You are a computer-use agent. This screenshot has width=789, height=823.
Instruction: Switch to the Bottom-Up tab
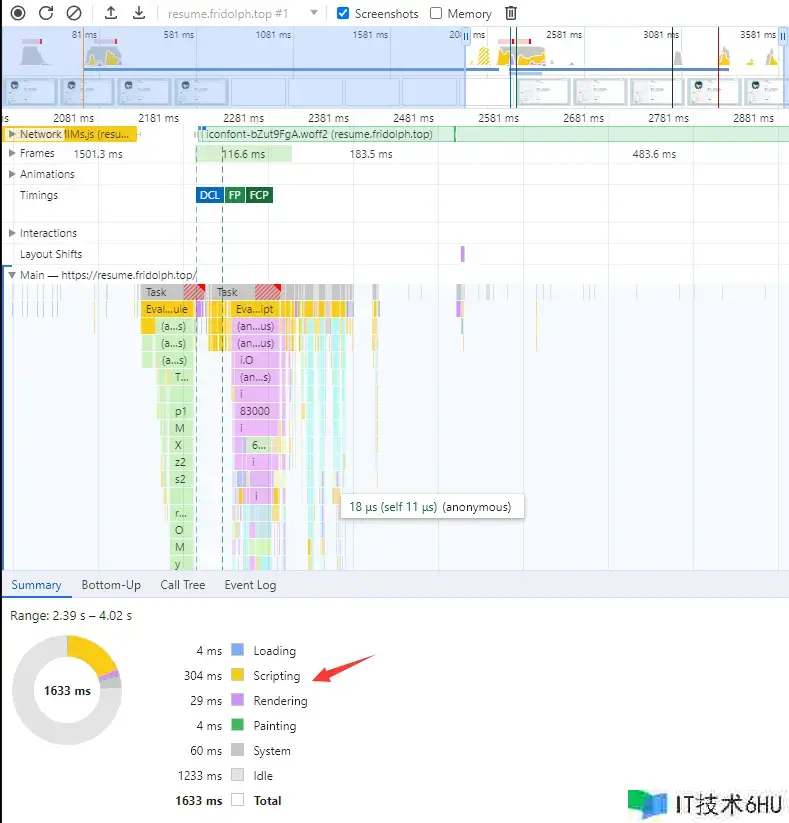click(x=111, y=585)
